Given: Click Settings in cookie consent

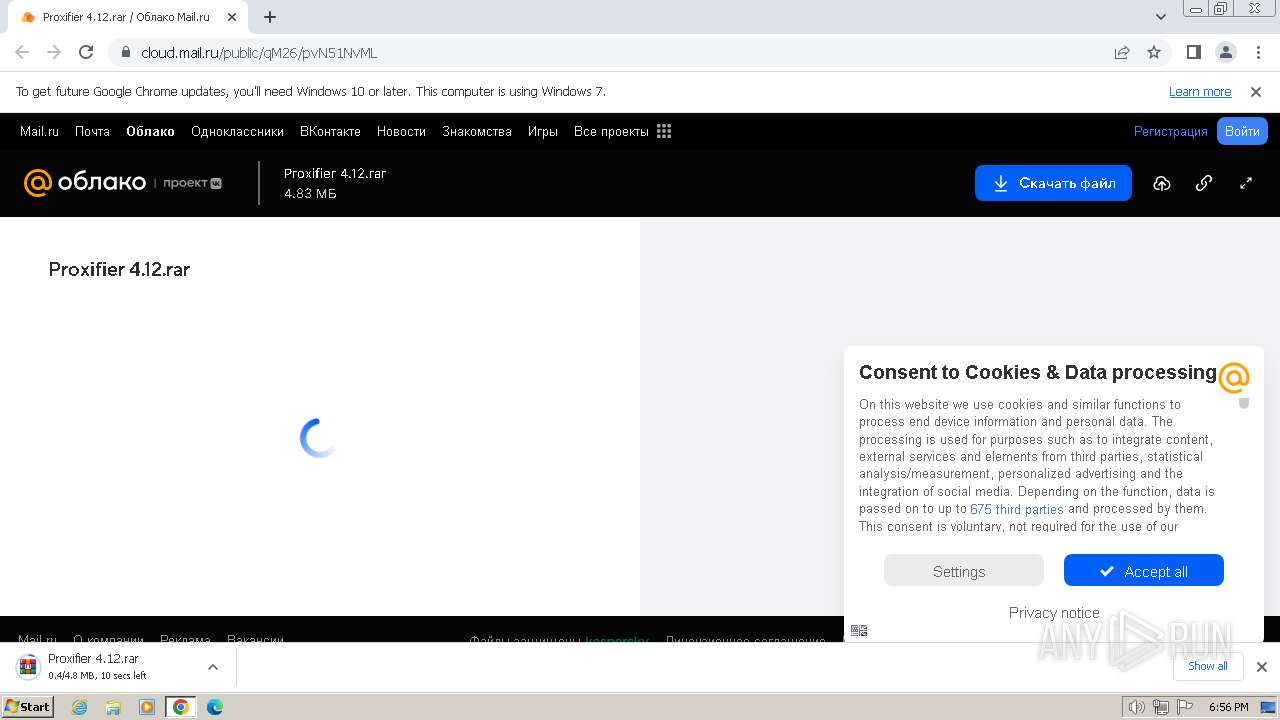Looking at the screenshot, I should tap(964, 571).
